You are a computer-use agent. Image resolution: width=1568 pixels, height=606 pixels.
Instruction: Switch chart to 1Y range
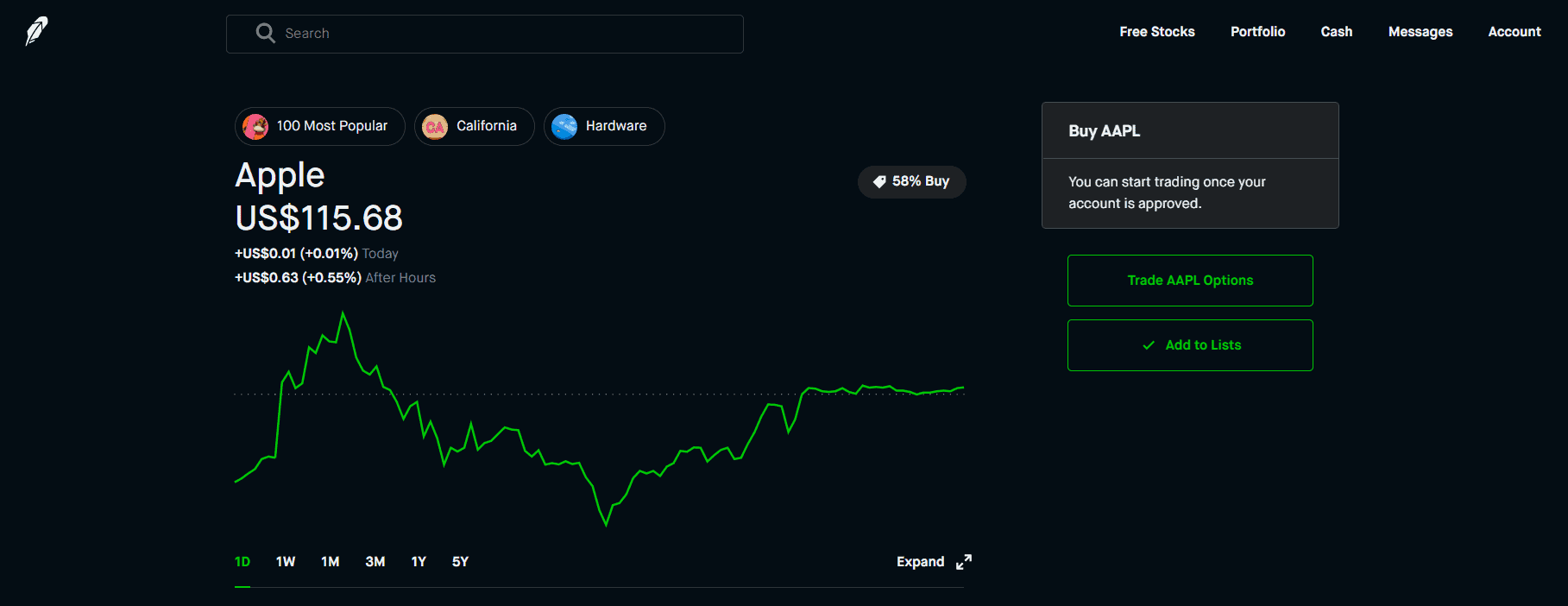pyautogui.click(x=419, y=562)
